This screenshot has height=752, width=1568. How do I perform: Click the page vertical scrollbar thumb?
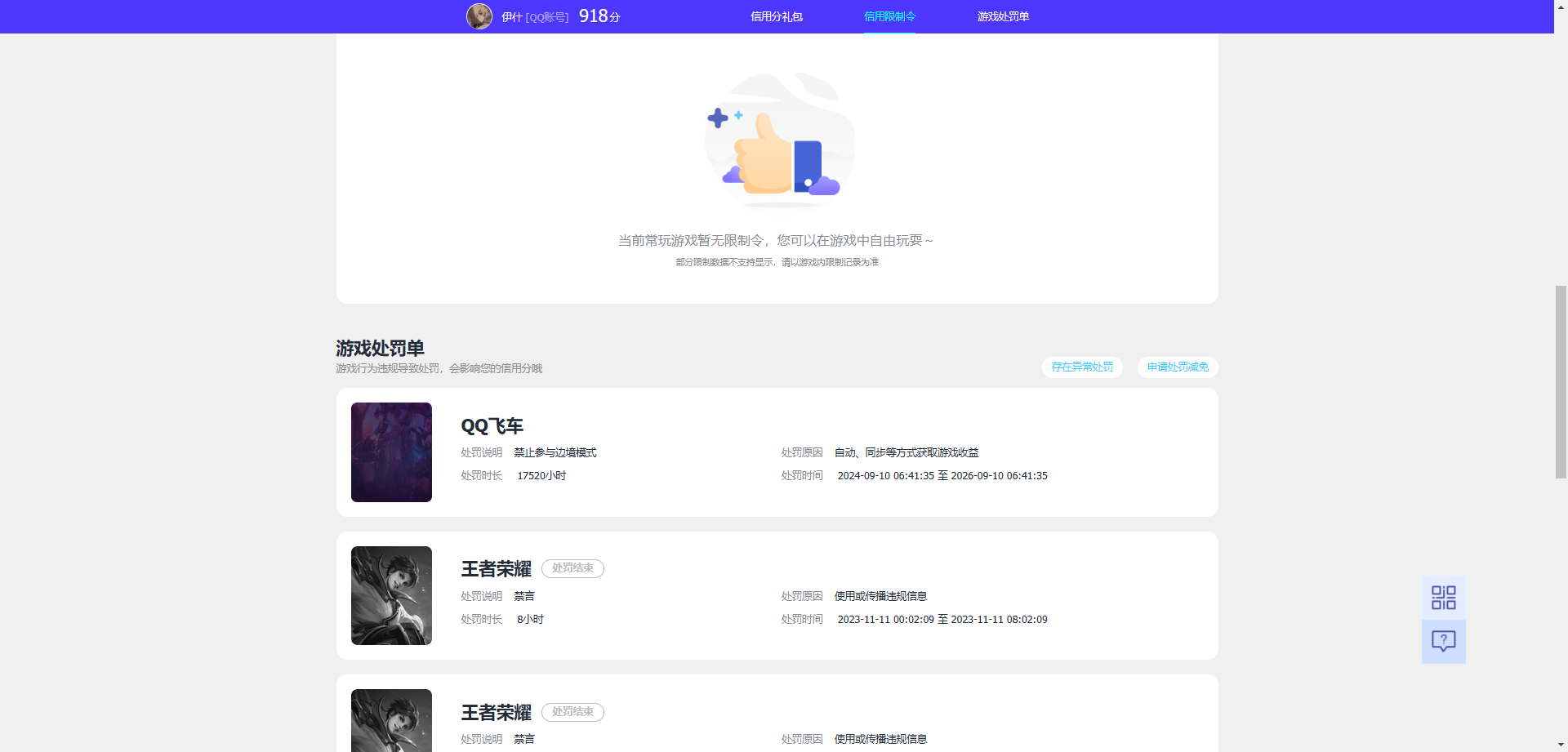(x=1561, y=382)
